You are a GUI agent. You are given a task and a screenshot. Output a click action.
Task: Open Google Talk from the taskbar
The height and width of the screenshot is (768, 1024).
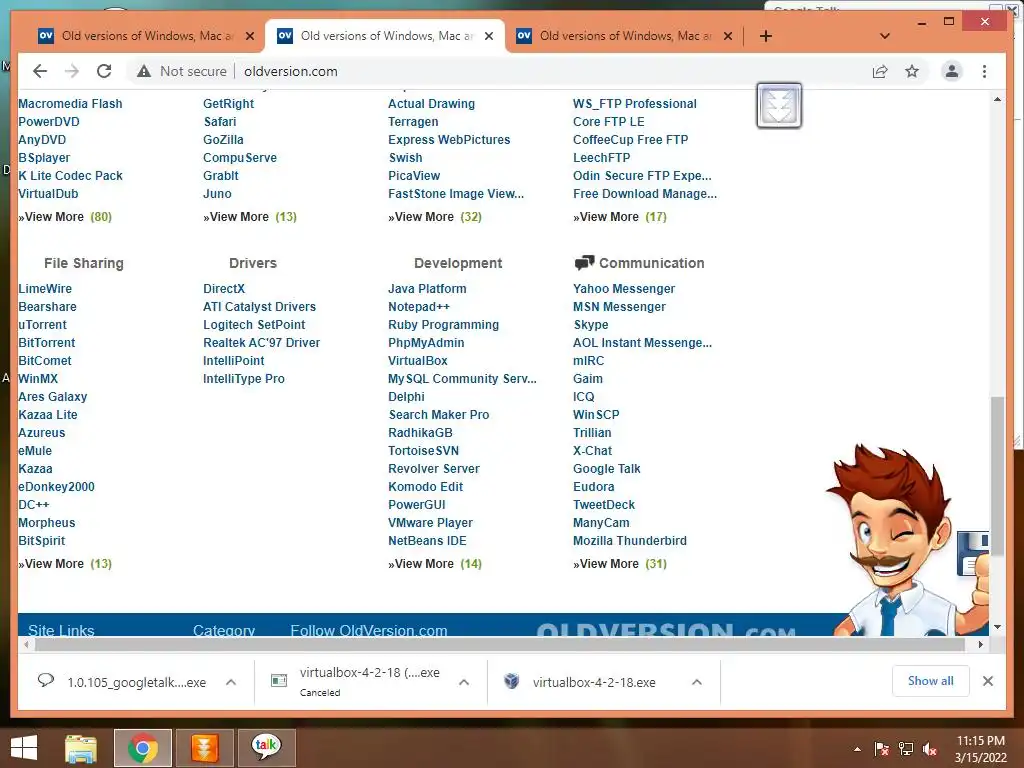266,748
